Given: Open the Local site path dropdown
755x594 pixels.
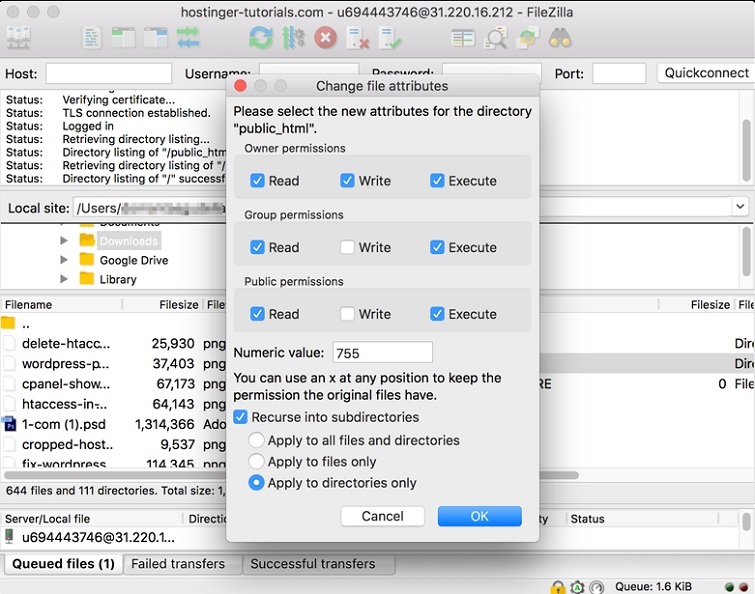Looking at the screenshot, I should tap(740, 207).
